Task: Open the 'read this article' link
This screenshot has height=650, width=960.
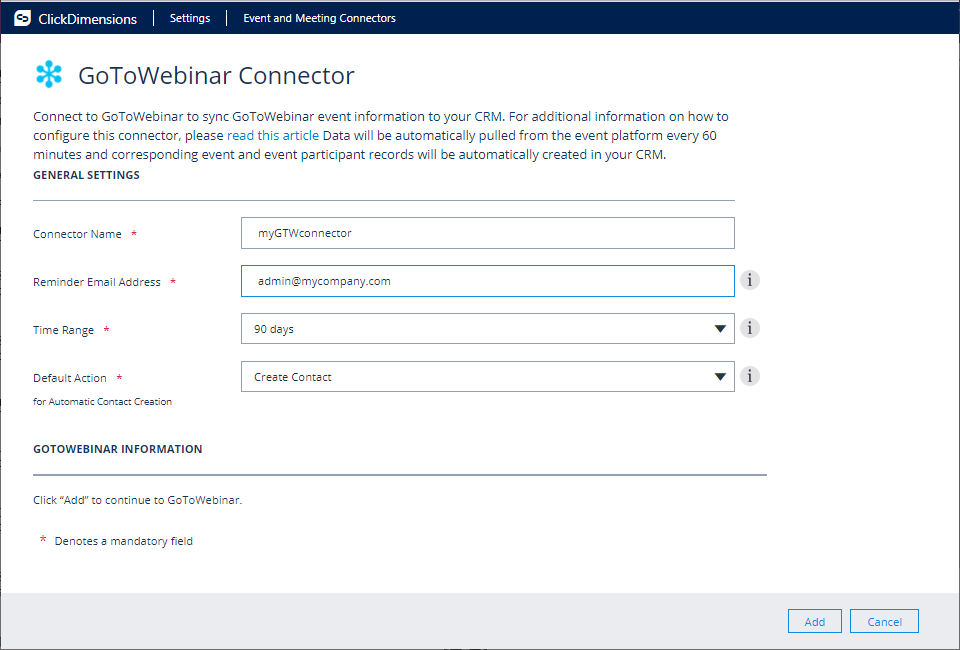Action: [273, 135]
